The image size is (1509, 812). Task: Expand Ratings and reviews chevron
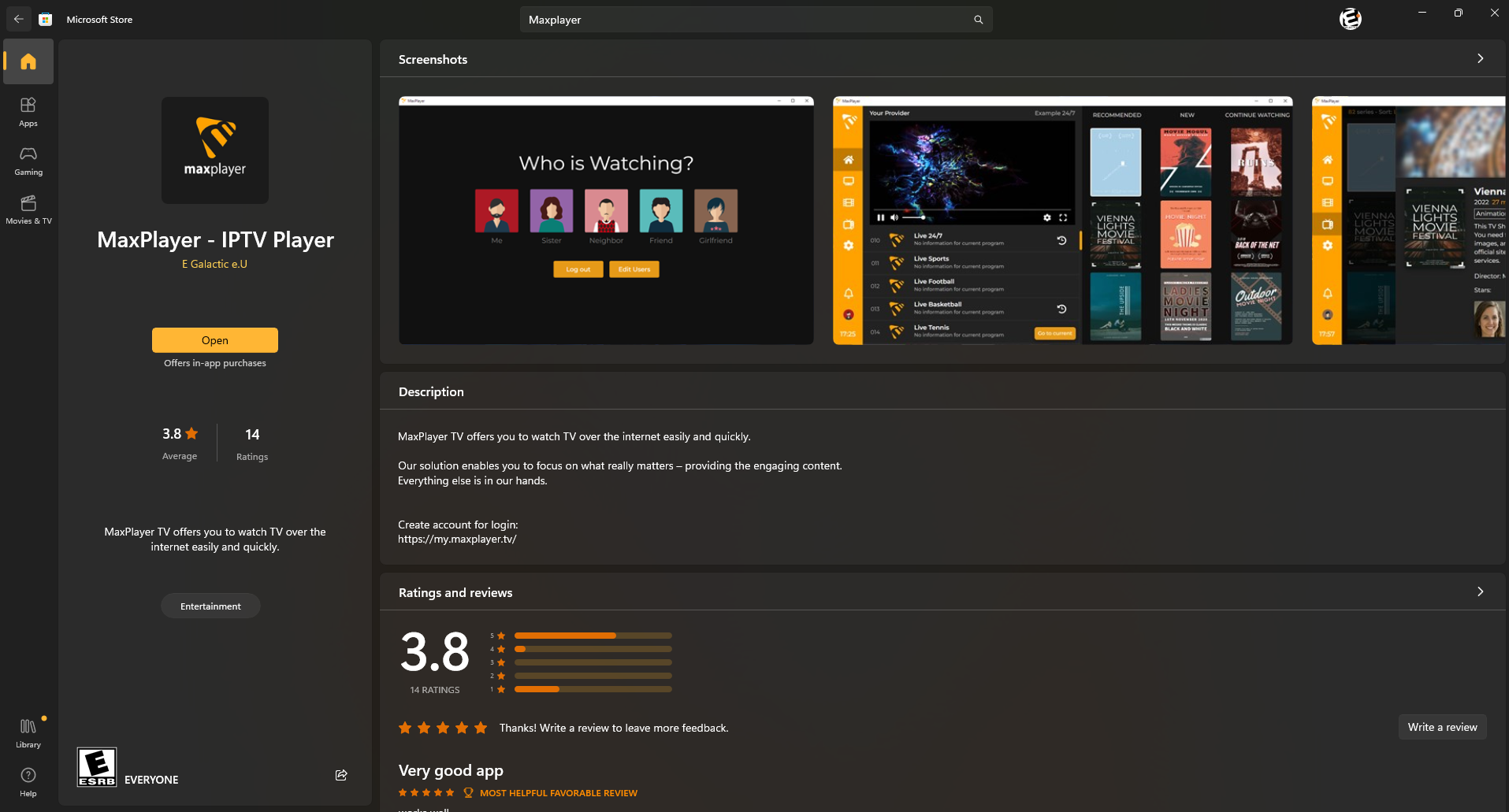click(1480, 592)
